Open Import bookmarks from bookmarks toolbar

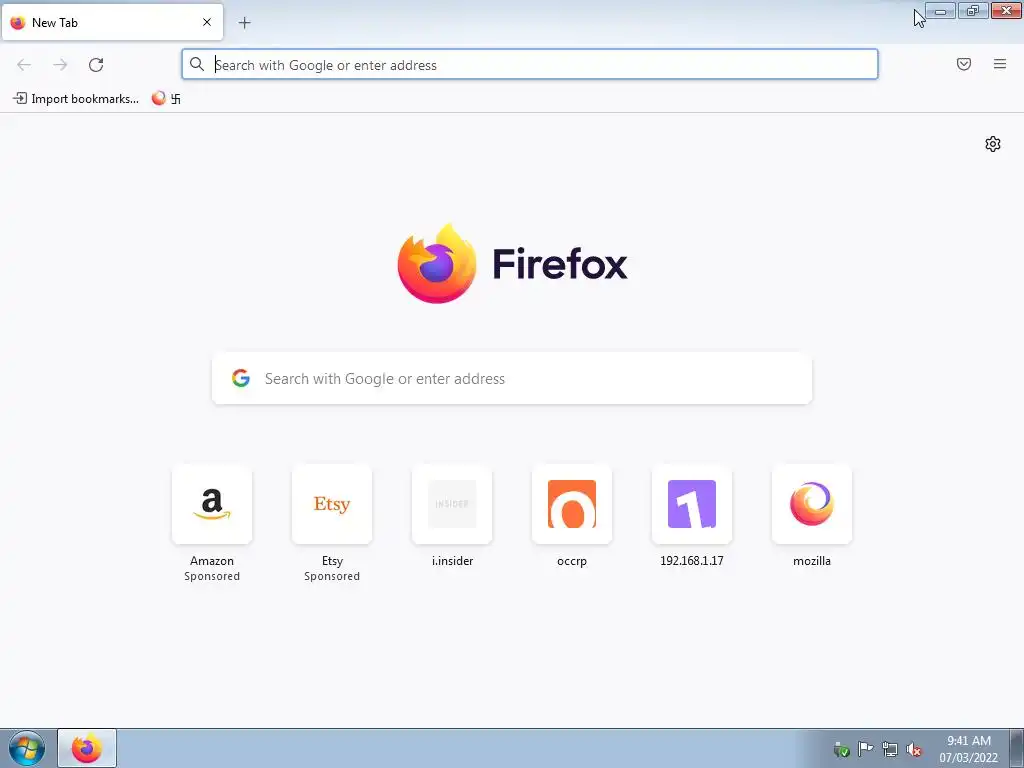tap(76, 99)
